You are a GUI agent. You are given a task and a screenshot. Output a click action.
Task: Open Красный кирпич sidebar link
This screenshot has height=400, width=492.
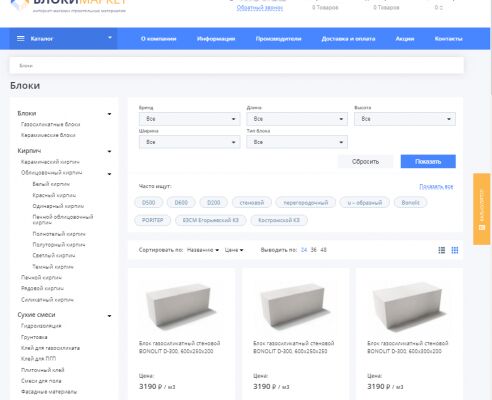(54, 195)
